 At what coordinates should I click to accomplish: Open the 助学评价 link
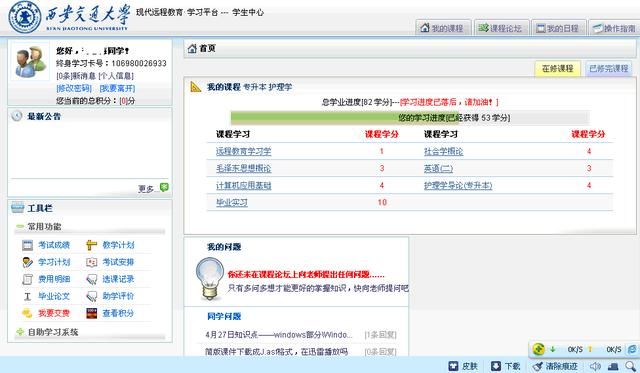(x=118, y=296)
